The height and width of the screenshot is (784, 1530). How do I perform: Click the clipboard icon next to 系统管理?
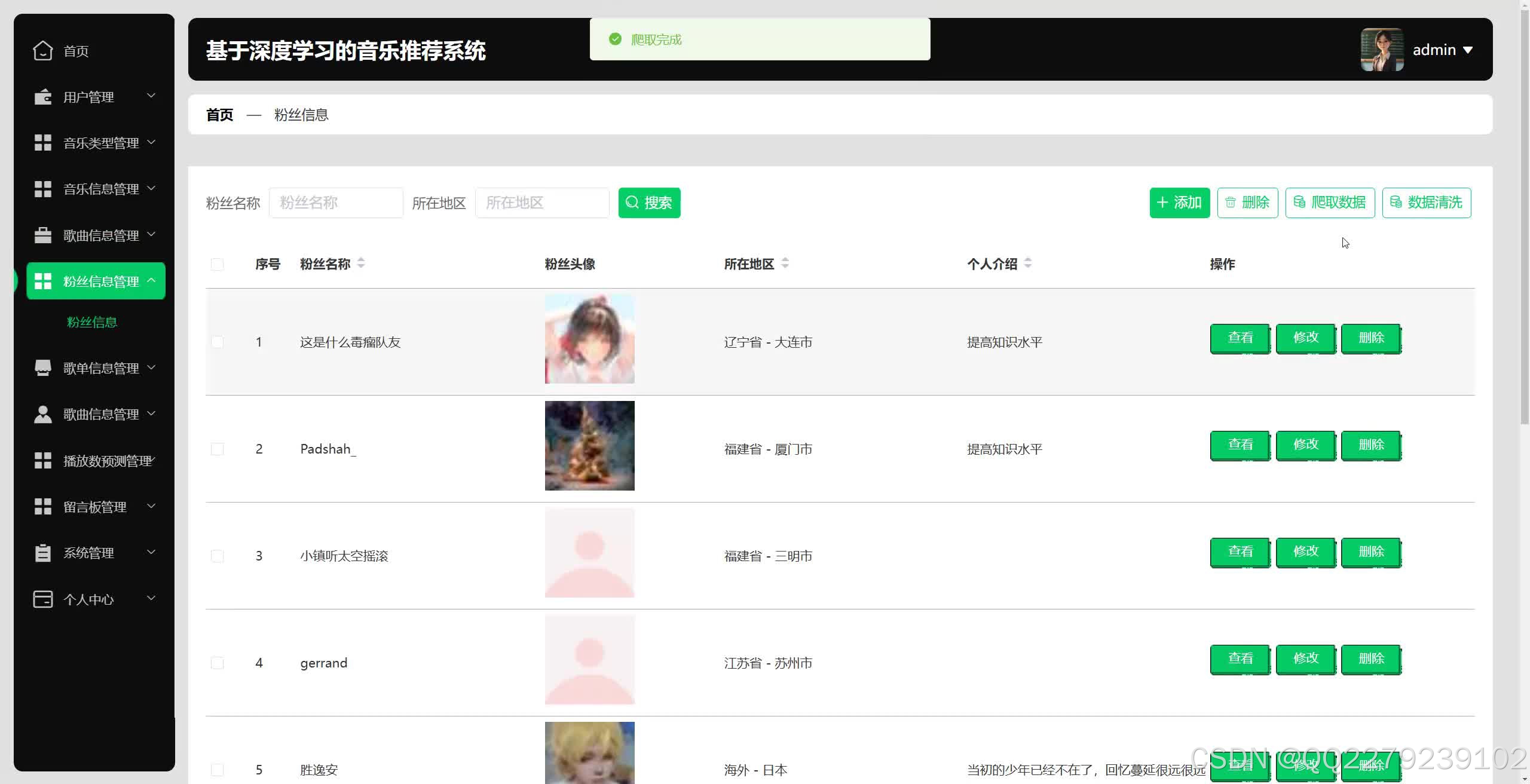(x=42, y=553)
